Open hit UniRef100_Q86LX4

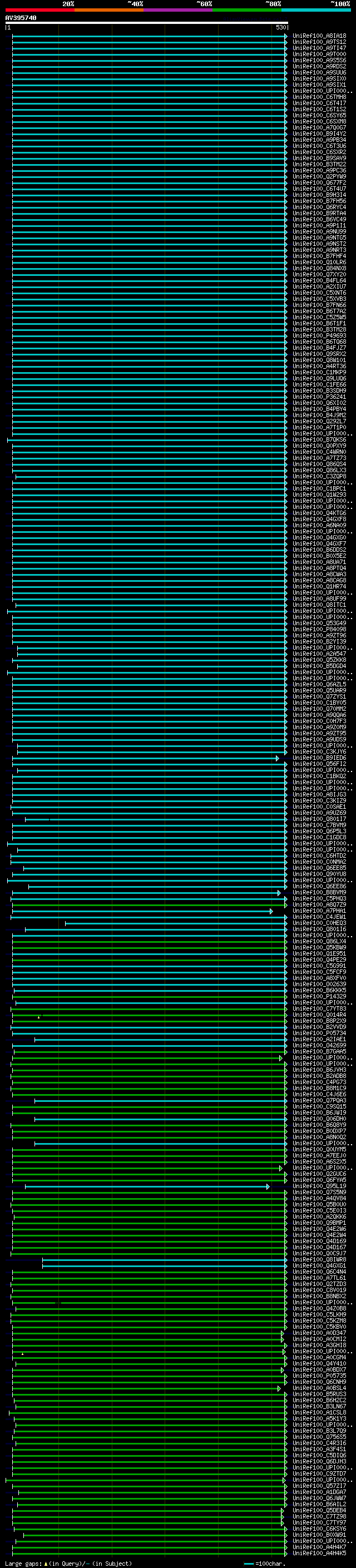coord(319,941)
